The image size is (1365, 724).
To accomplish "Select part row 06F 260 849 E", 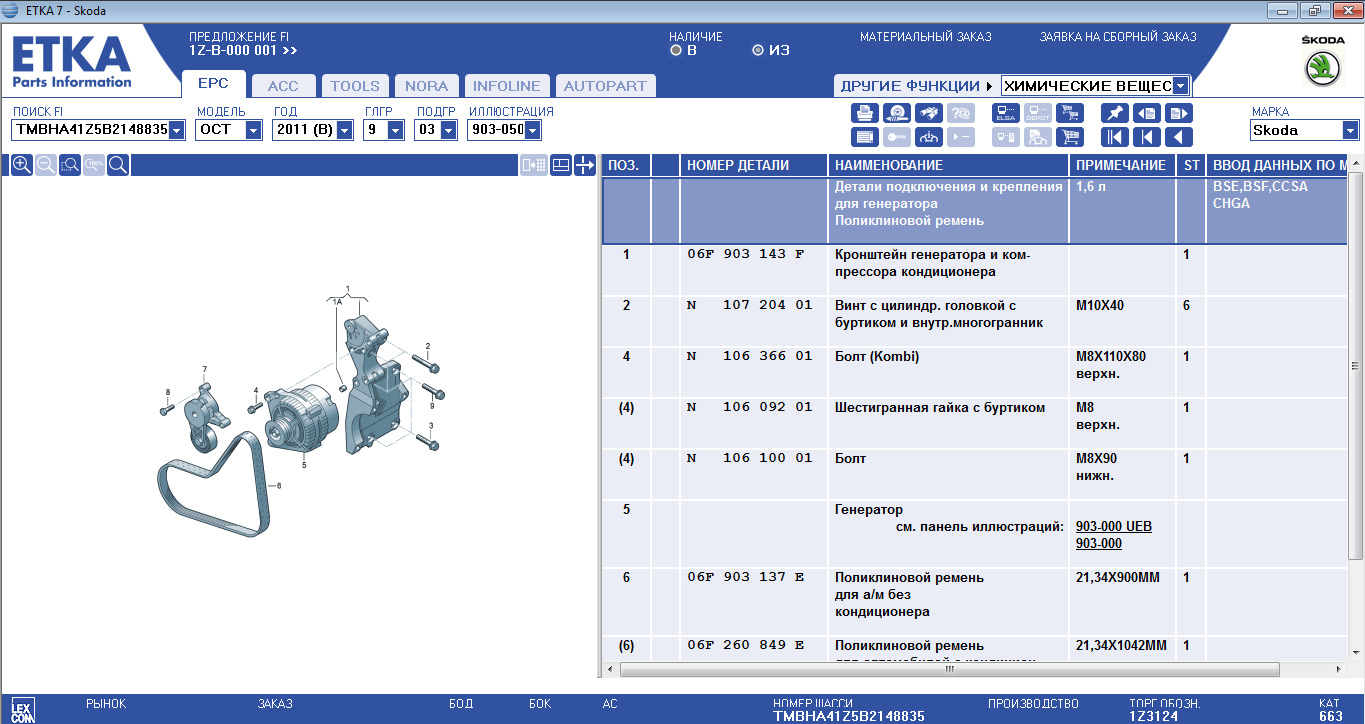I will [975, 648].
